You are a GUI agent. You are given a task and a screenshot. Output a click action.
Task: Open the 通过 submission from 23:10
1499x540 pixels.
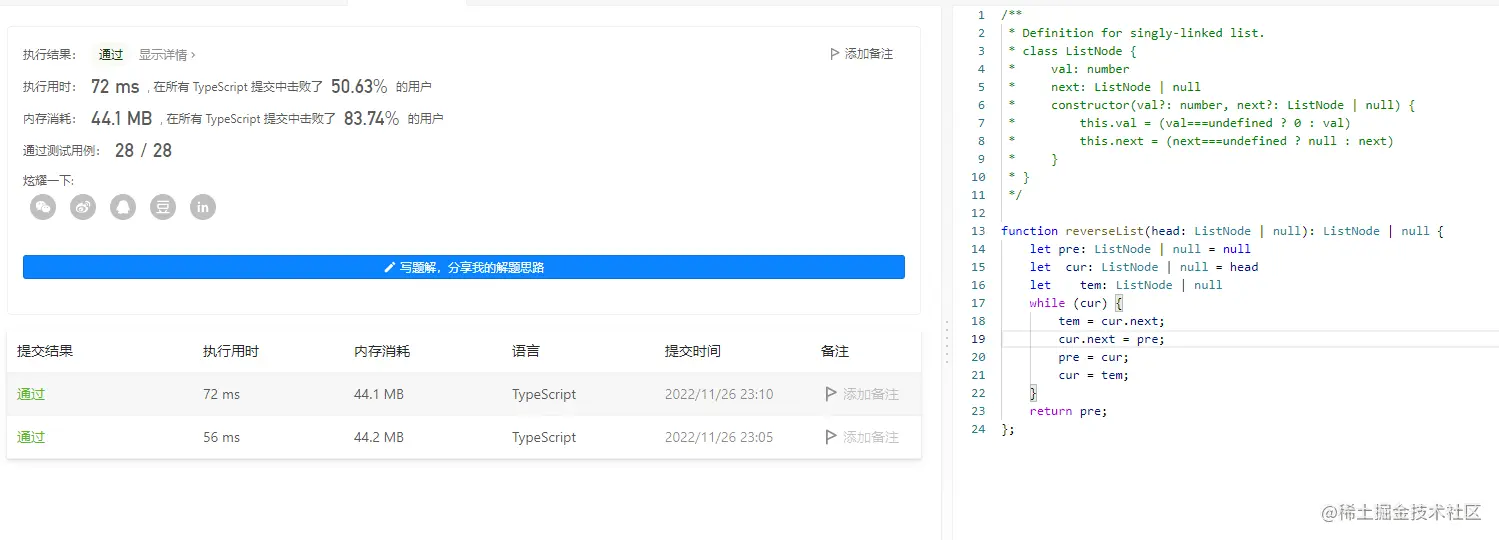(31, 394)
